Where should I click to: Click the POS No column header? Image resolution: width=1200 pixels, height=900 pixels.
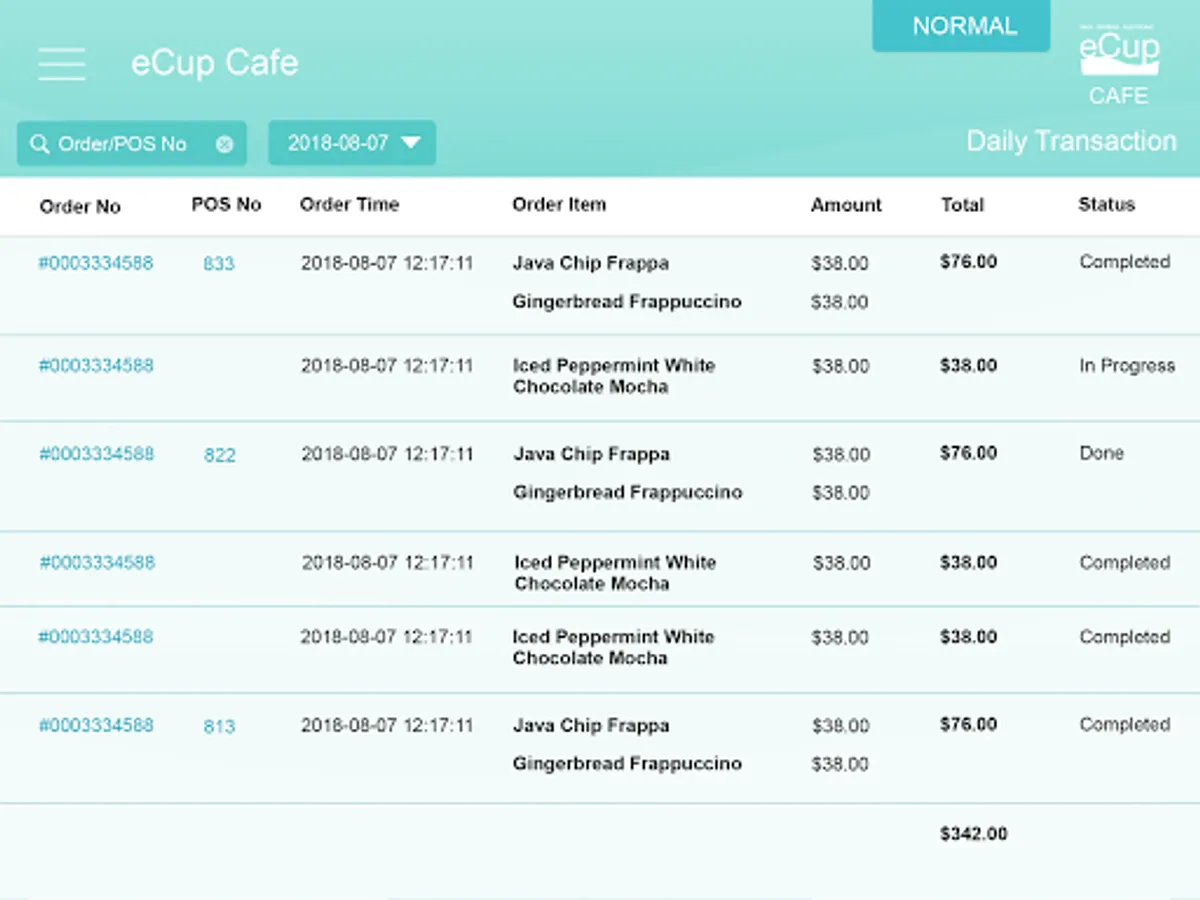tap(226, 204)
